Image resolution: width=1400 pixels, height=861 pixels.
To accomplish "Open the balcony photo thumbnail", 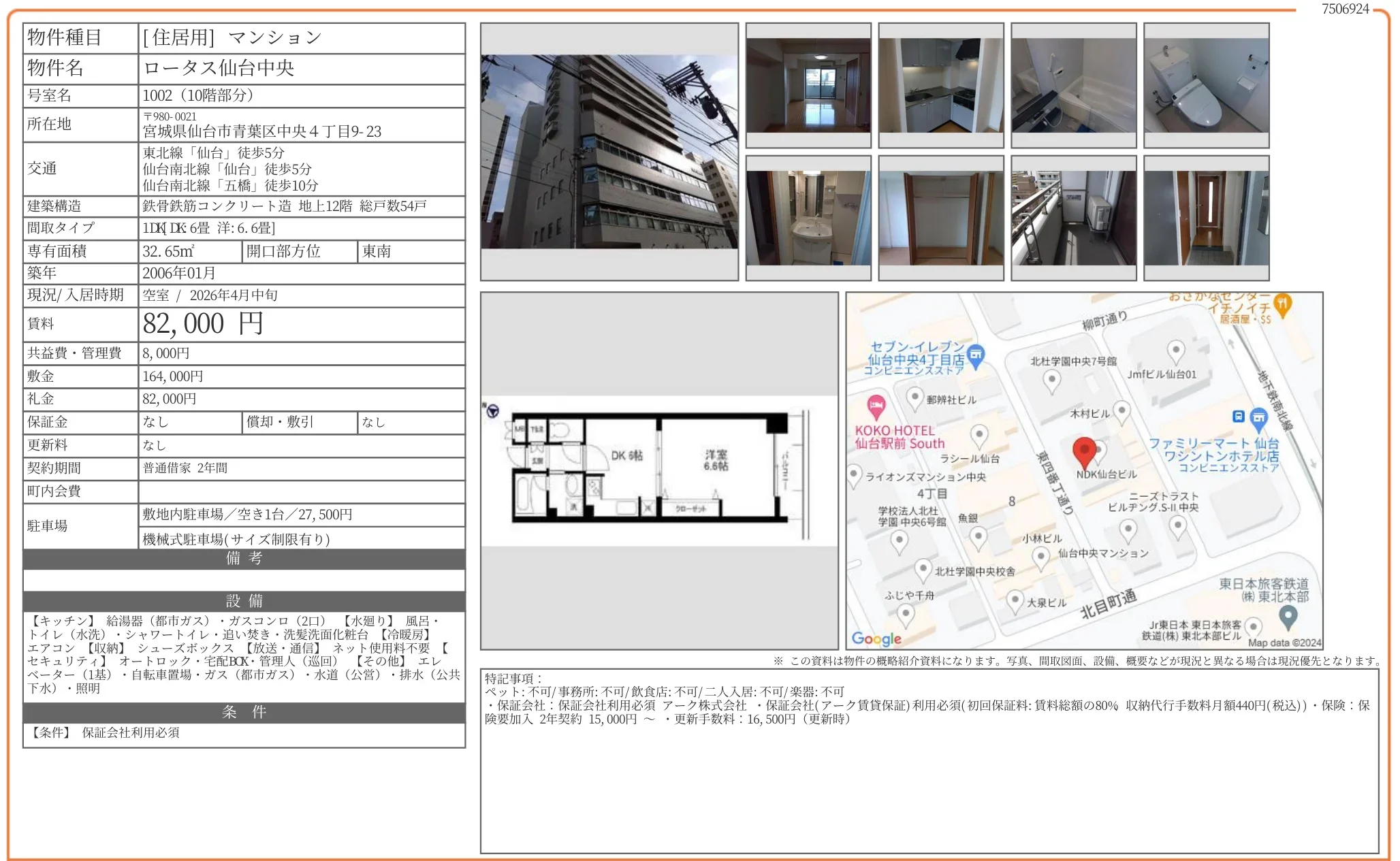I will coord(1073,218).
